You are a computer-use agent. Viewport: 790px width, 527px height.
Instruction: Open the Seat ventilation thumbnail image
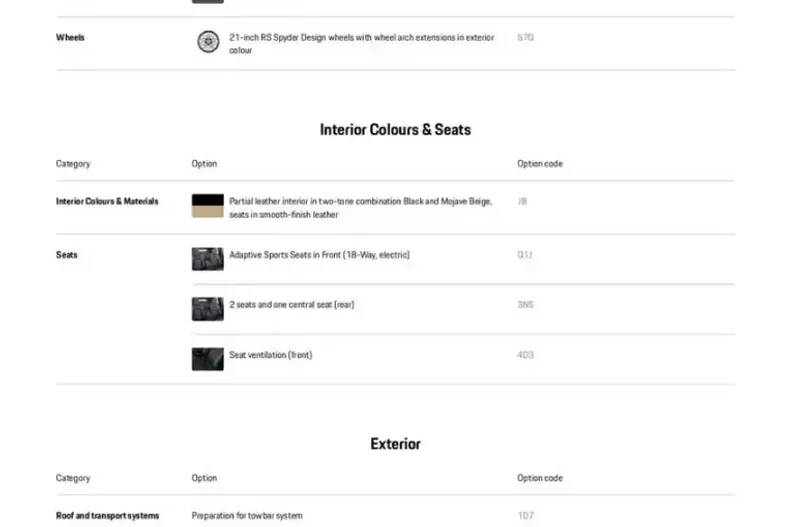click(207, 358)
